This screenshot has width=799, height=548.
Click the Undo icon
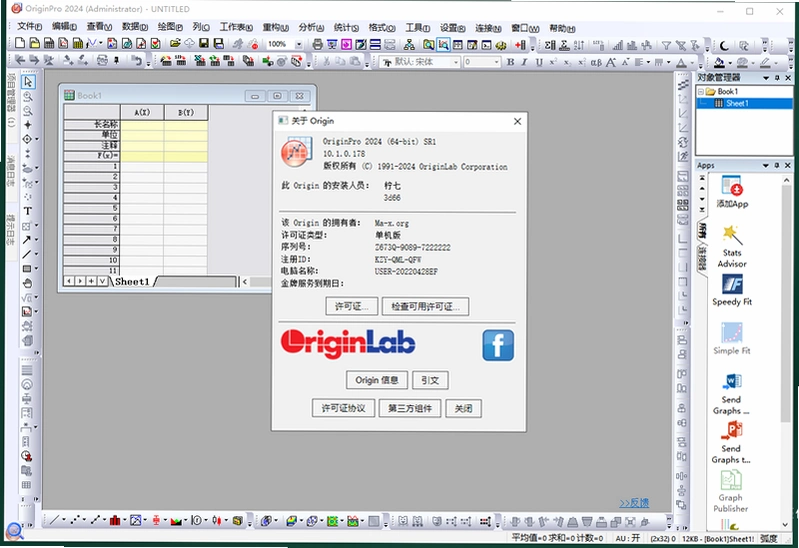click(136, 61)
